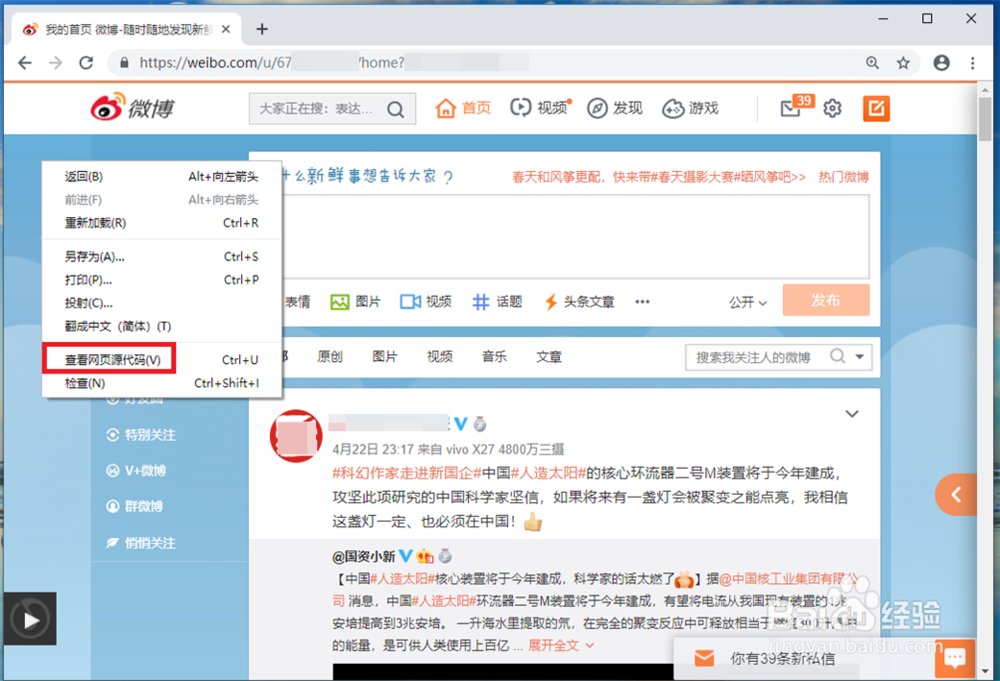Select 查看网页源代码 in the context menu
Screen dimensions: 1000x681
point(112,358)
